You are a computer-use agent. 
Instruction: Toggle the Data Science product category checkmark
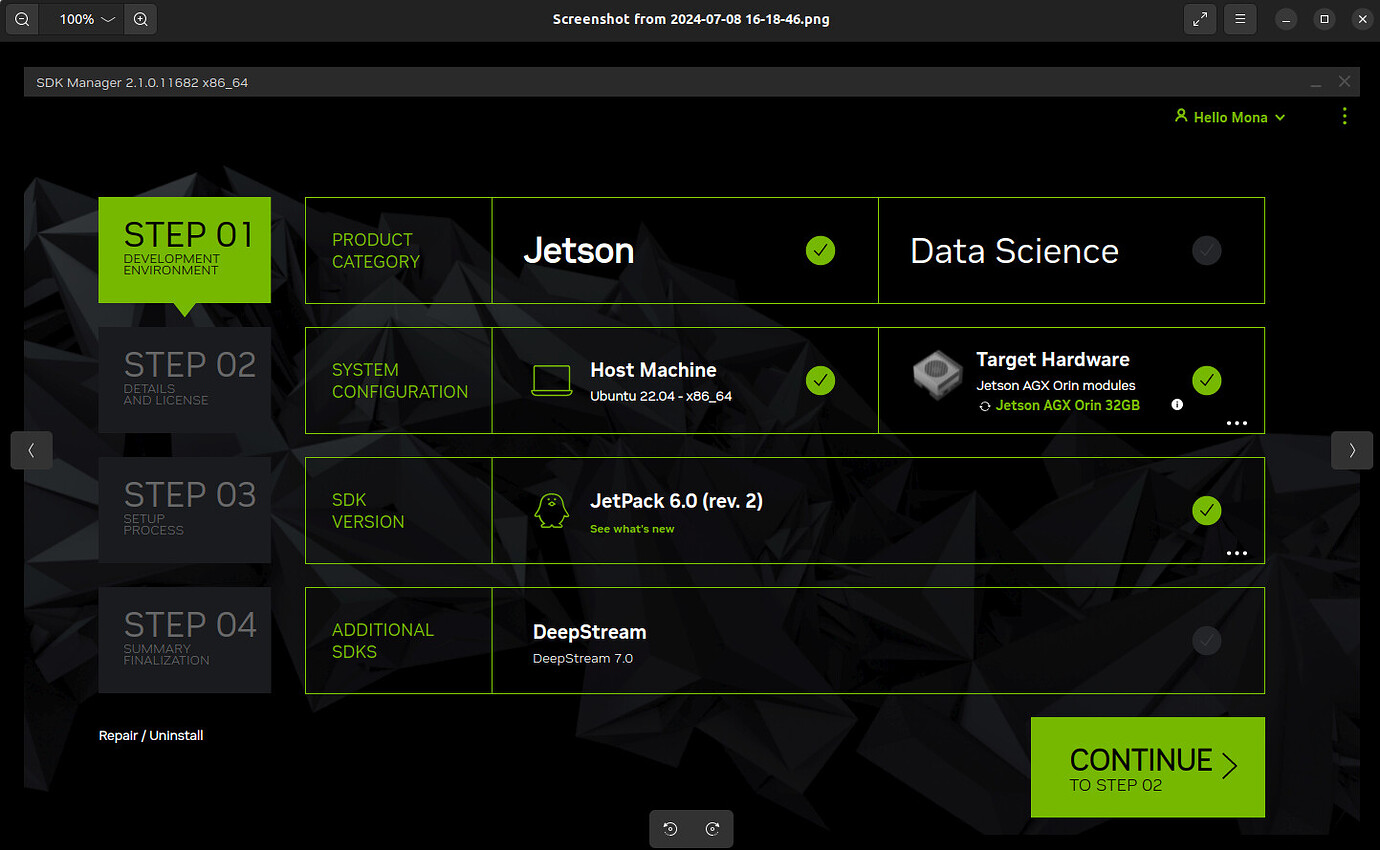1206,250
